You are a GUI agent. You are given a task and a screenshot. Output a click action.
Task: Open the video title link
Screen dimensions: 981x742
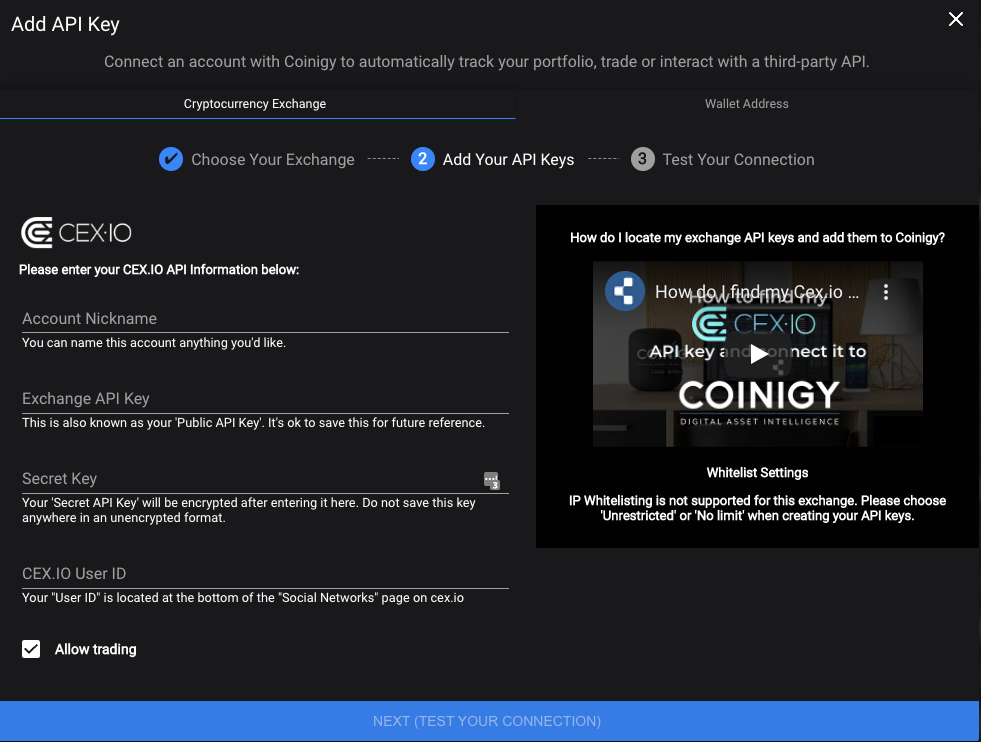(757, 292)
